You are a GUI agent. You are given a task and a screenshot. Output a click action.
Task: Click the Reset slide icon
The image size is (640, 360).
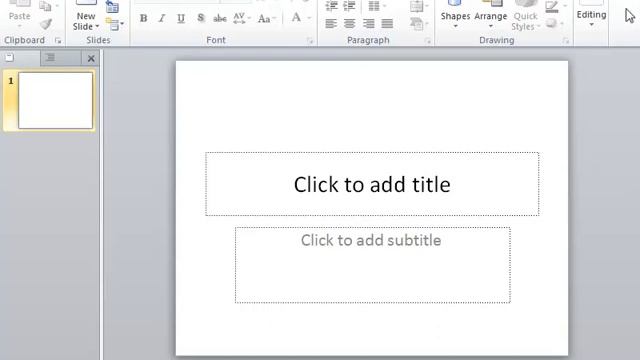point(112,7)
